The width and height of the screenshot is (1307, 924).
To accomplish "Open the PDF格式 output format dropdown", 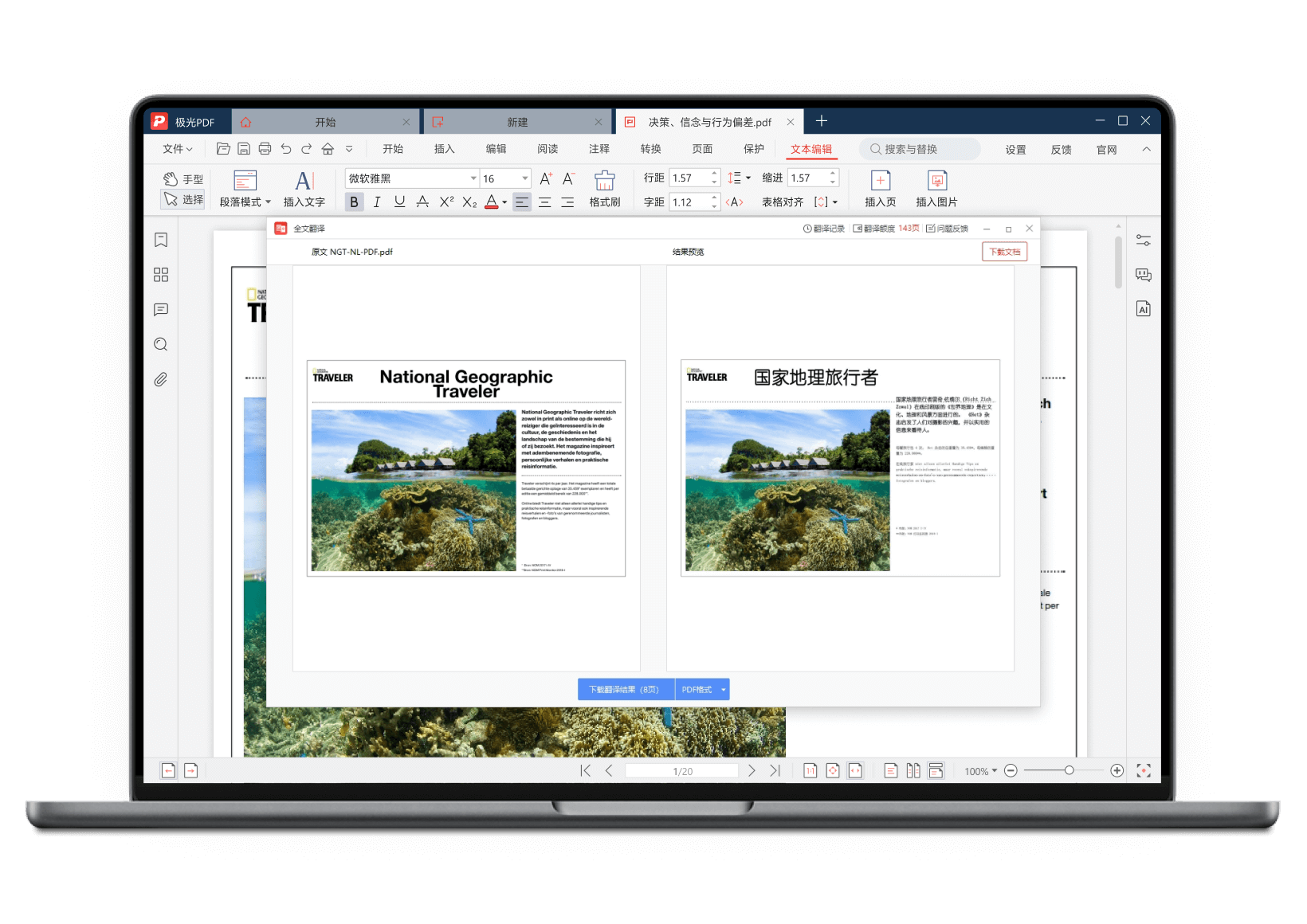I will 724,690.
